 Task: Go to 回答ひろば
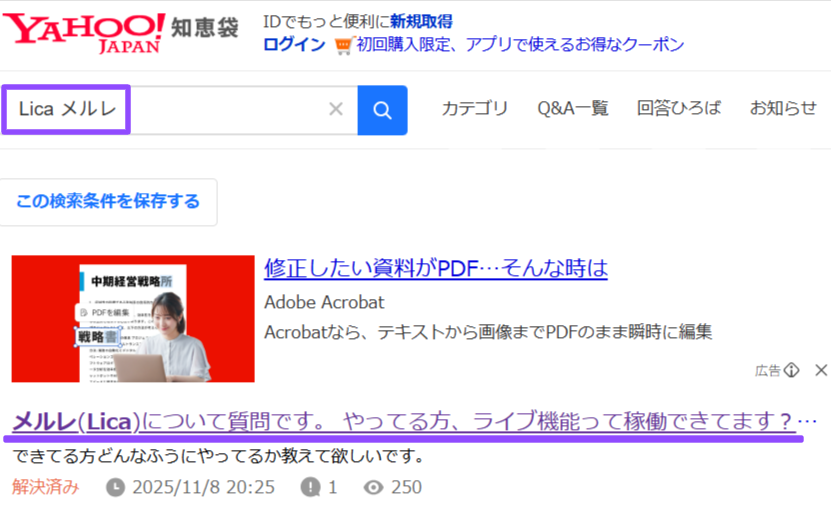[679, 108]
